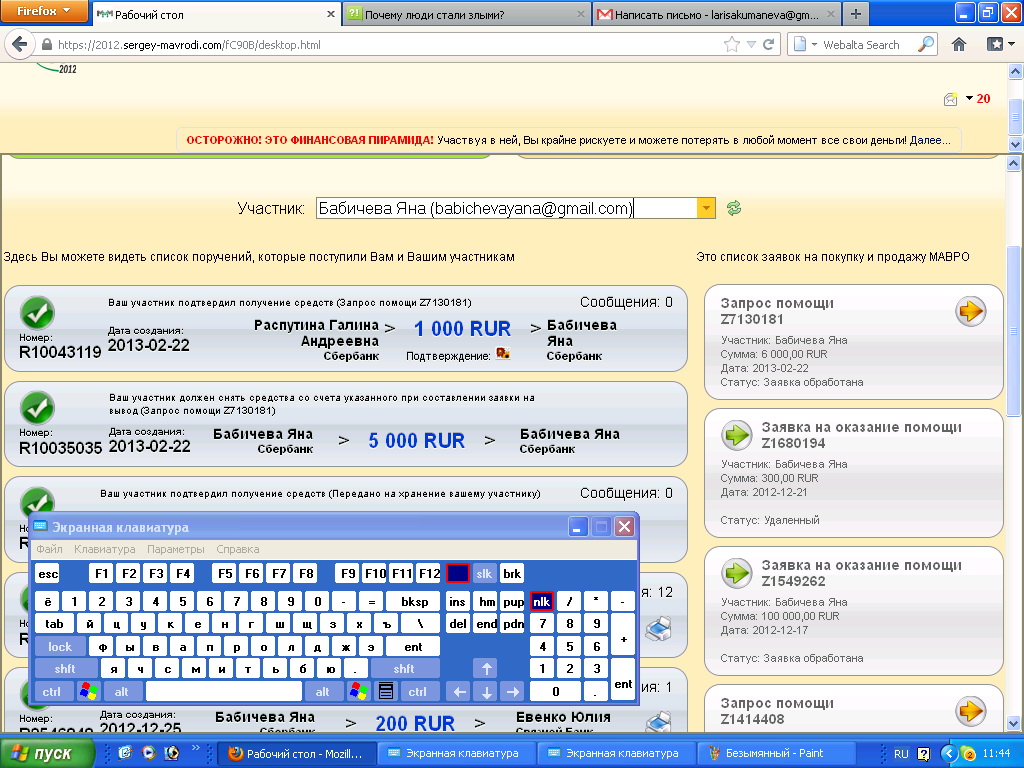Reload the page
The width and height of the screenshot is (1024, 768).
click(x=769, y=44)
